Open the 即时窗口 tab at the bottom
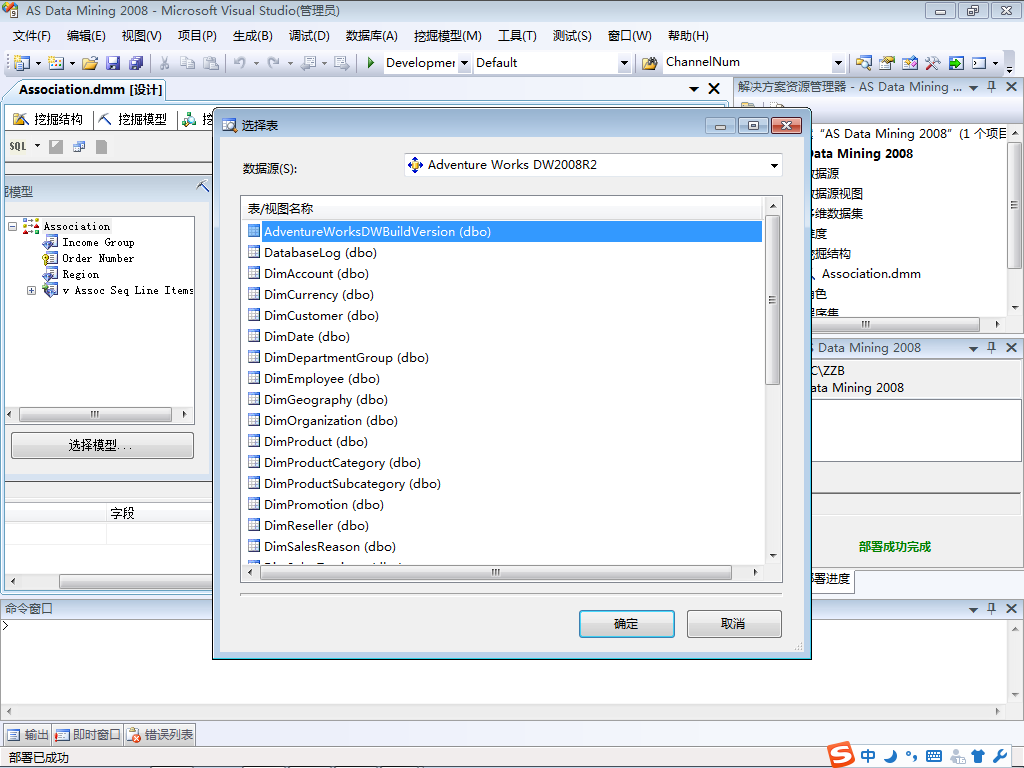1024x768 pixels. click(88, 735)
